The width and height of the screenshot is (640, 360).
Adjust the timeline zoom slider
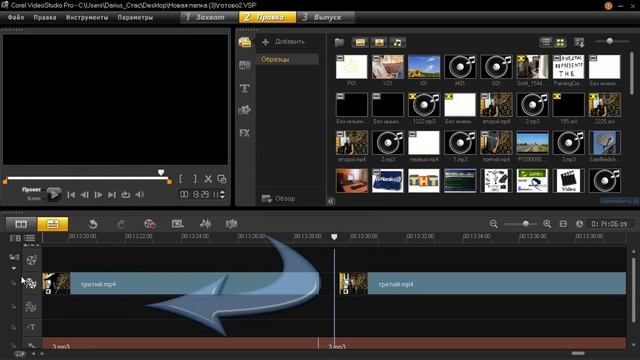coord(526,224)
